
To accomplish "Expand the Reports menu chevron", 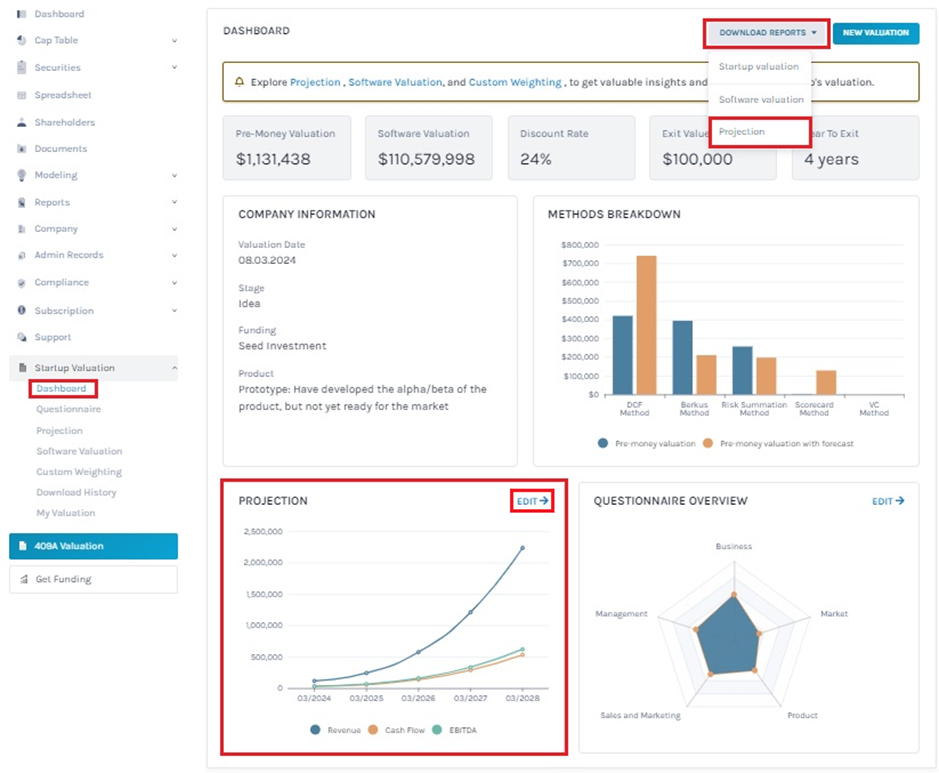I will [174, 202].
